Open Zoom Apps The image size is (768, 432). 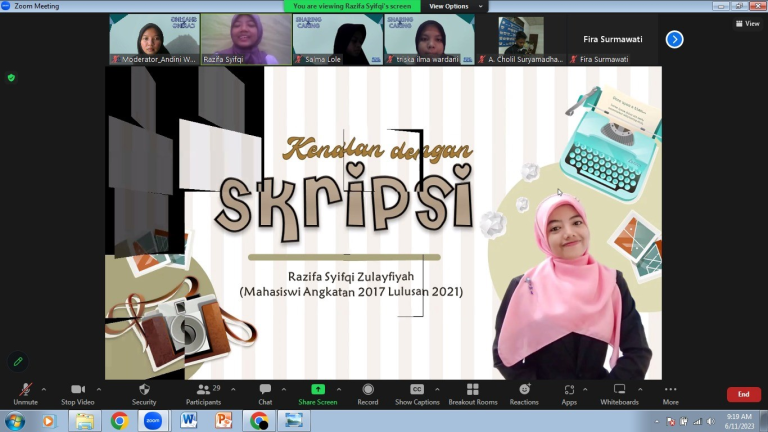pos(569,391)
